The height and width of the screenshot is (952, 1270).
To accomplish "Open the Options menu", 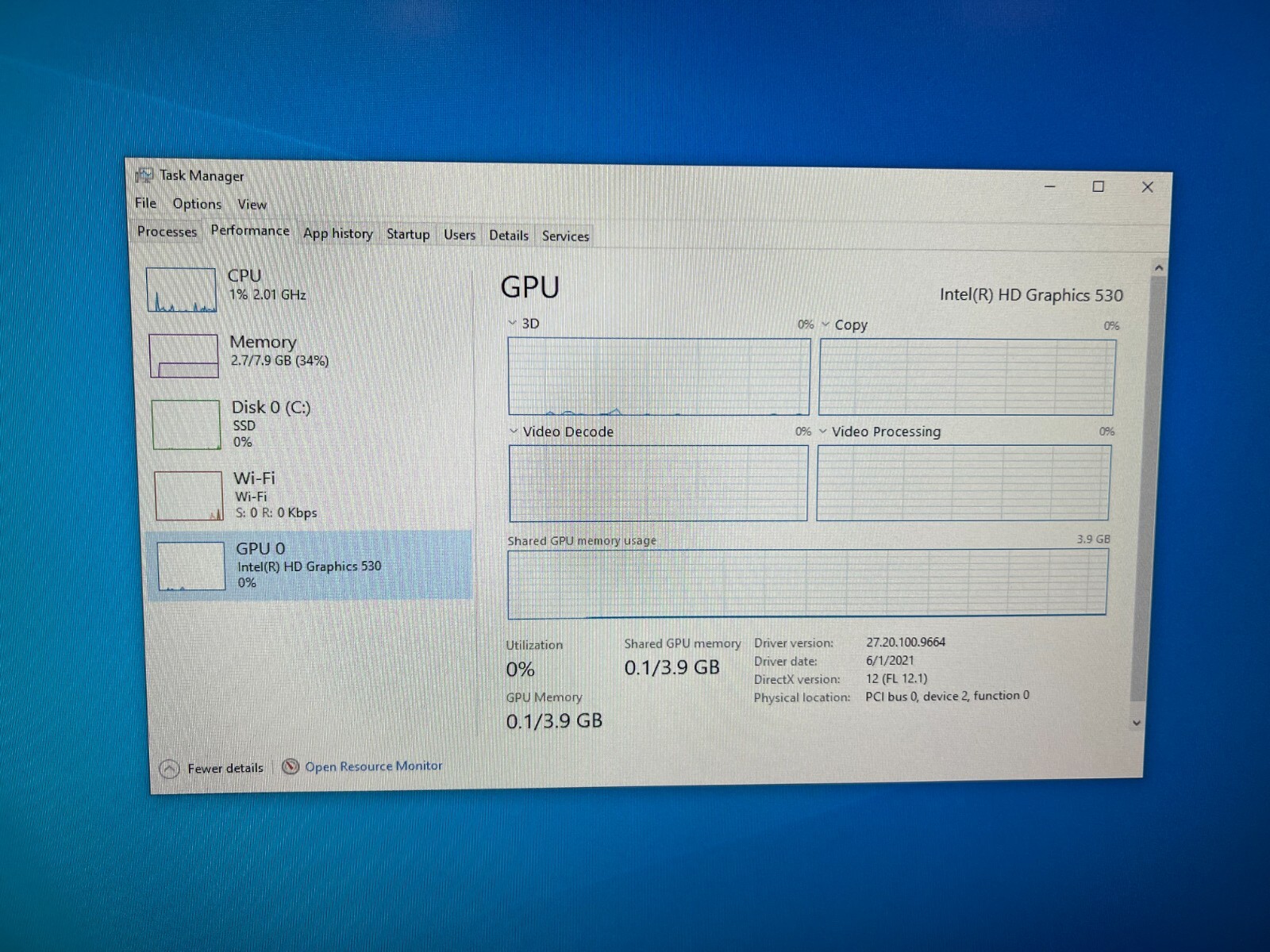I will (197, 204).
